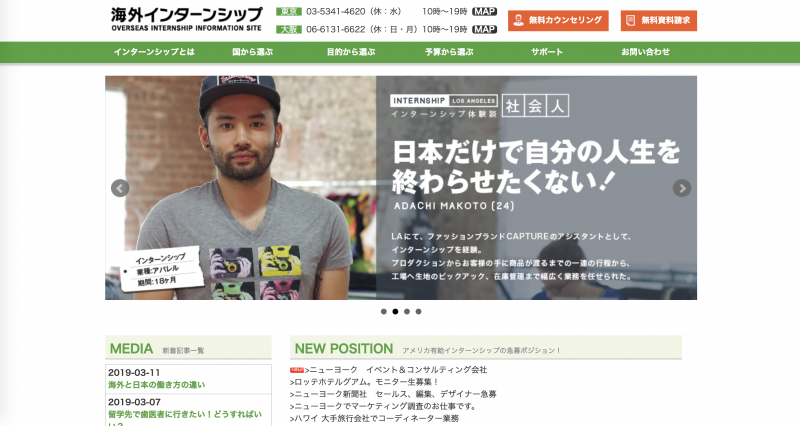
Task: Click the document icon in 無料資料請求 button
Action: coord(631,20)
